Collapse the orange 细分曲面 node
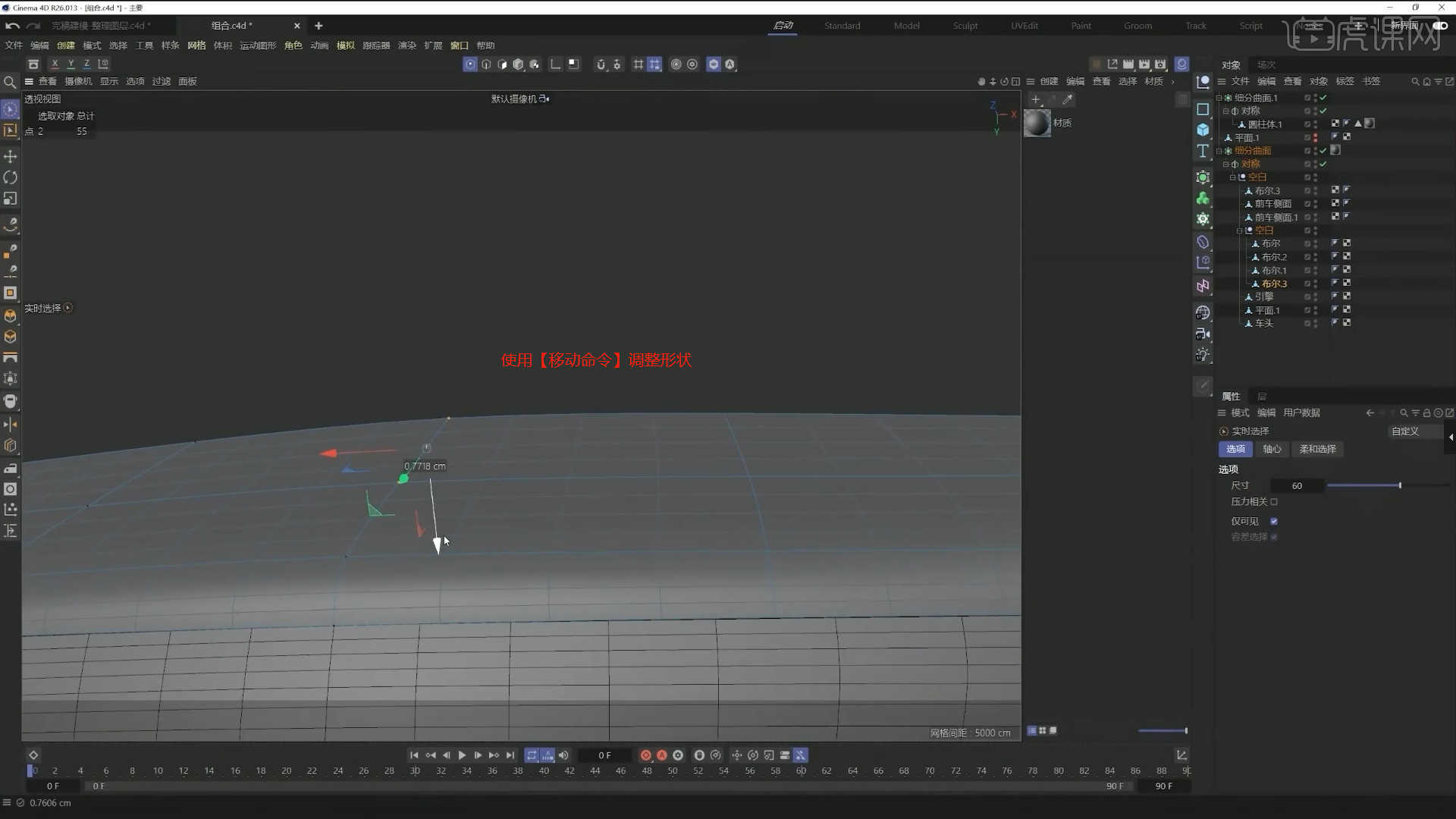 tap(1219, 151)
